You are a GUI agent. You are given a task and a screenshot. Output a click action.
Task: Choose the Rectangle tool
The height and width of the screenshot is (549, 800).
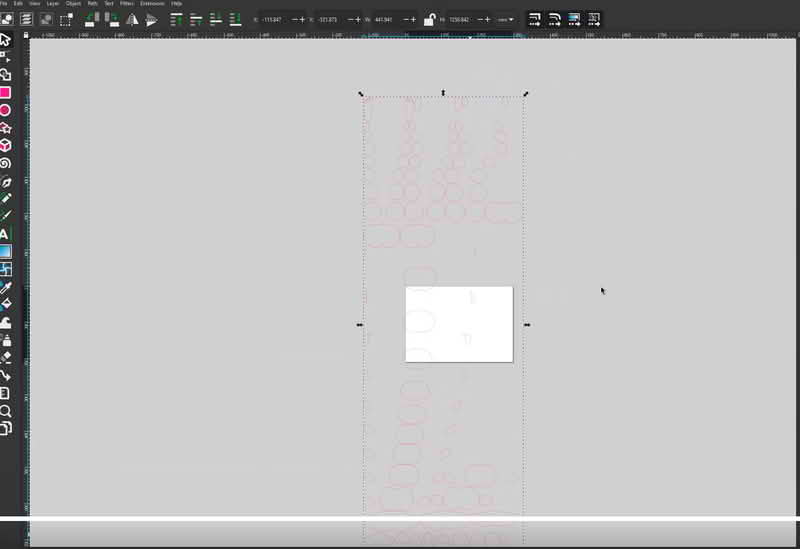coord(5,92)
